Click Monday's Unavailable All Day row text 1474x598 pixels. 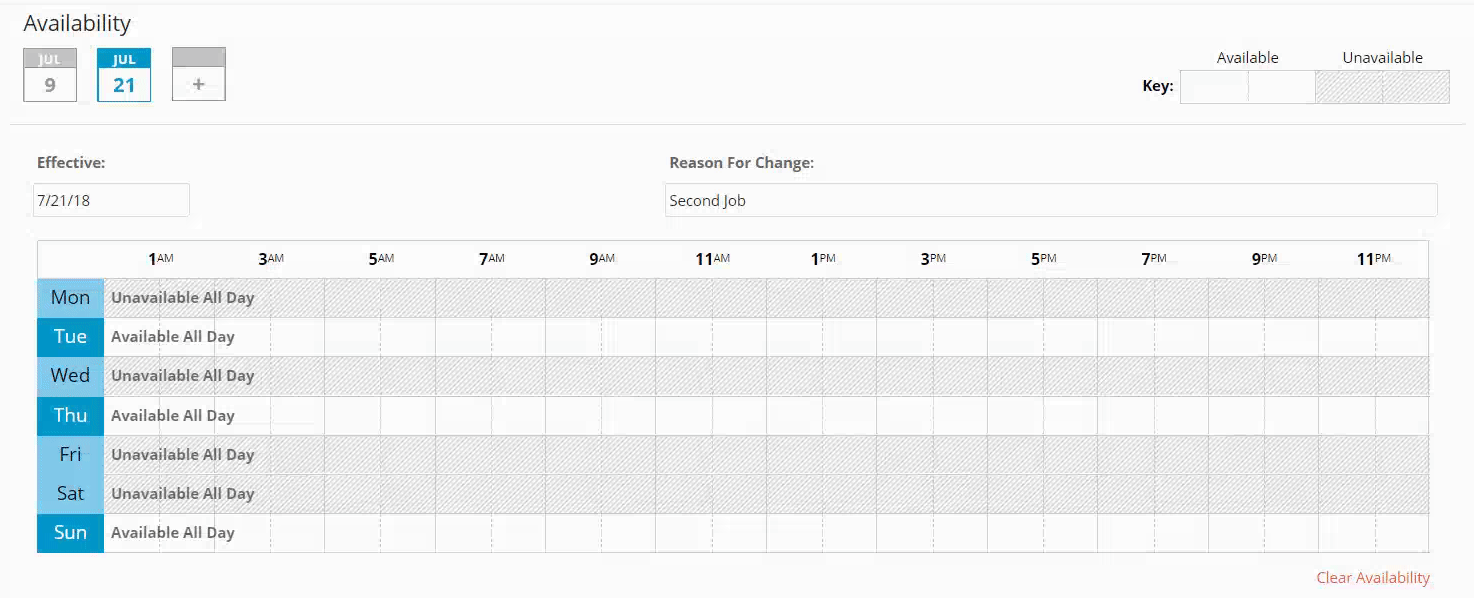183,298
